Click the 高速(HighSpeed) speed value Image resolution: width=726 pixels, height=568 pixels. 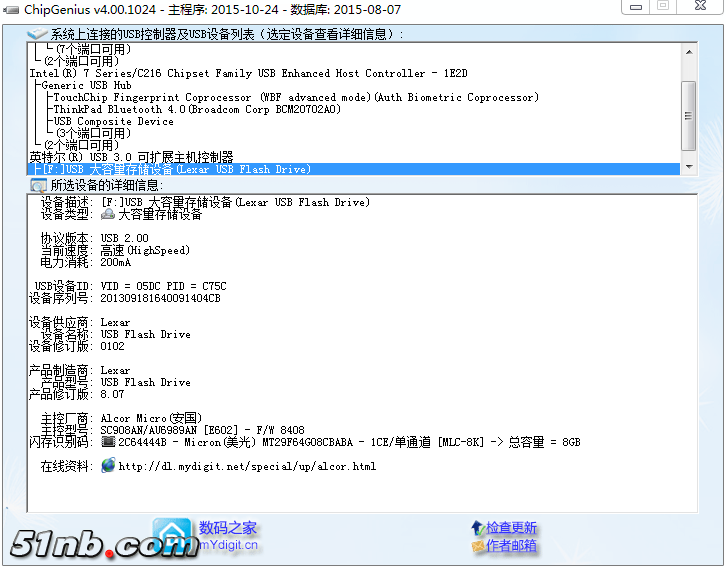point(145,250)
